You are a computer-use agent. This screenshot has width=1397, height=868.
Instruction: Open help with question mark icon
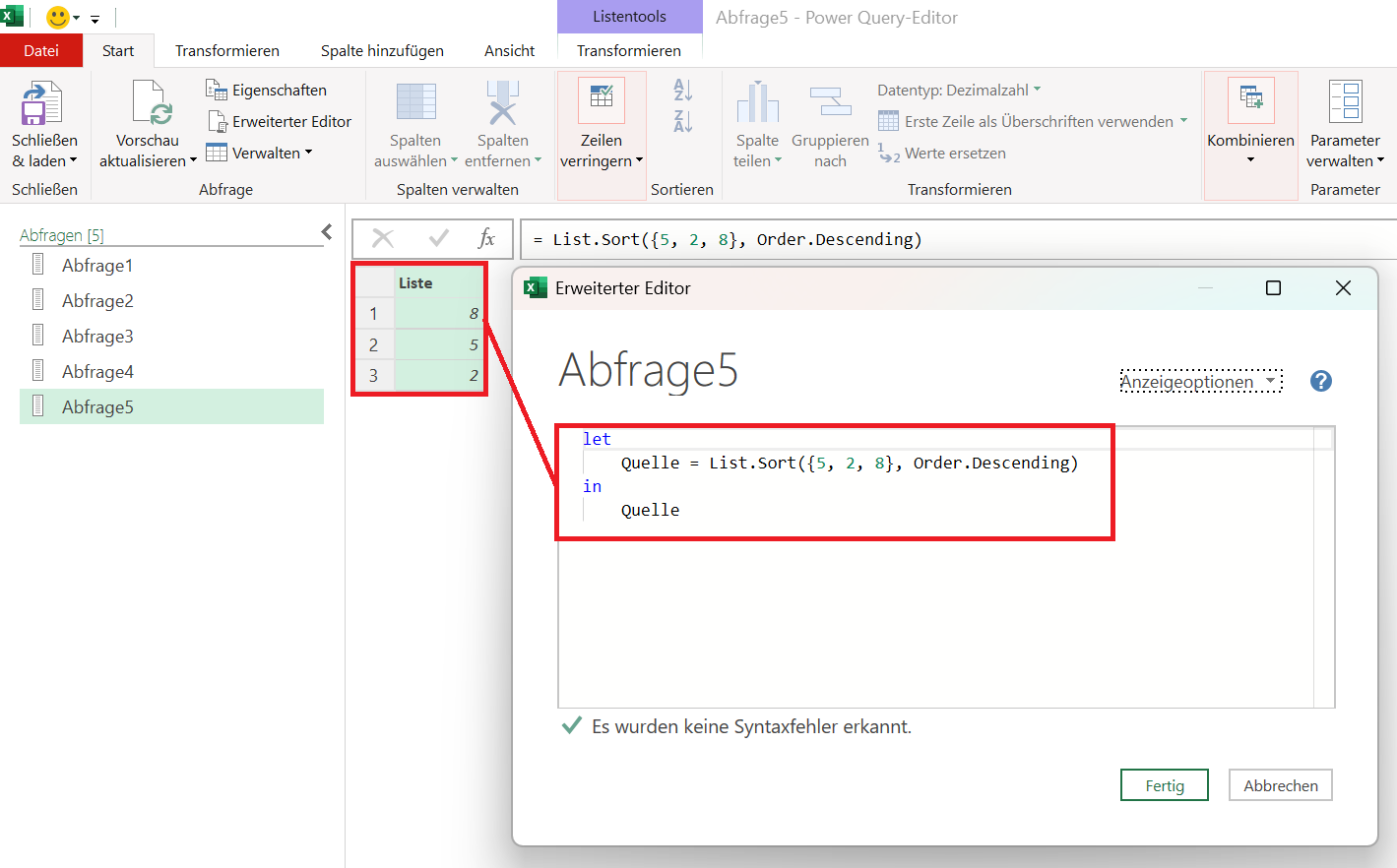tap(1321, 381)
